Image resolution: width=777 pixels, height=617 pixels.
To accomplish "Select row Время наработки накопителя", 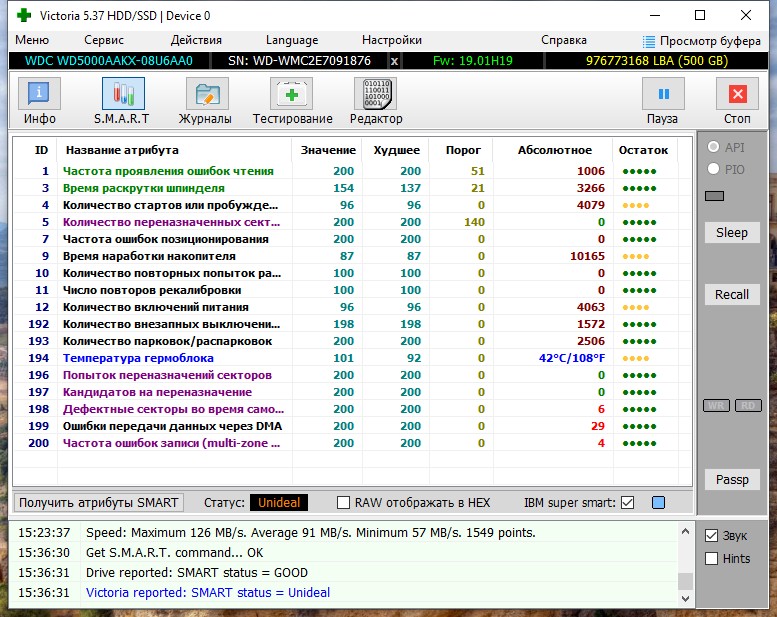I will click(x=353, y=256).
